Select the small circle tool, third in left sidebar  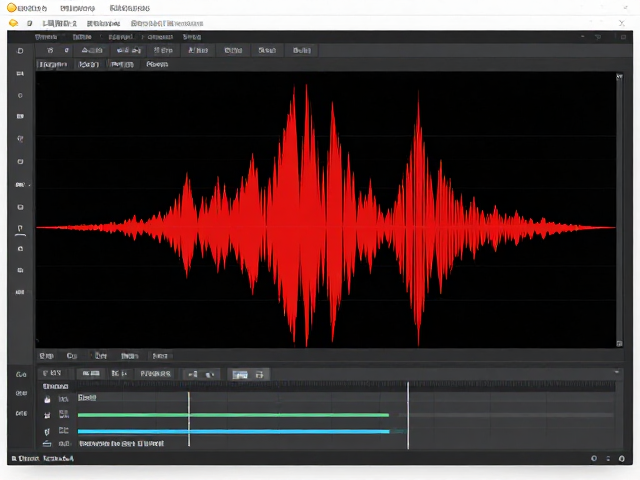point(20,96)
